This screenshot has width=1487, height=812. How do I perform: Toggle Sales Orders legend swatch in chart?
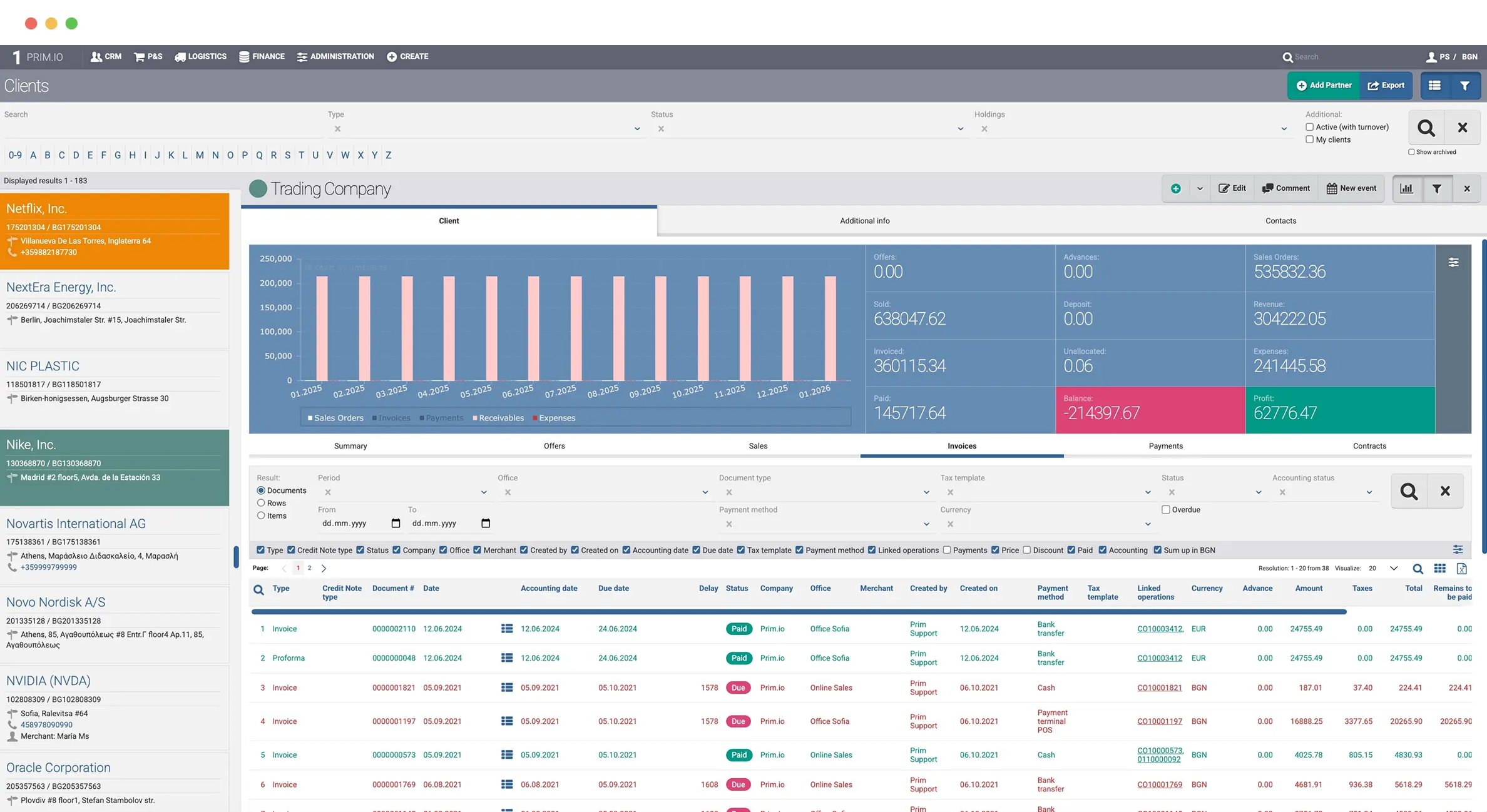click(310, 418)
